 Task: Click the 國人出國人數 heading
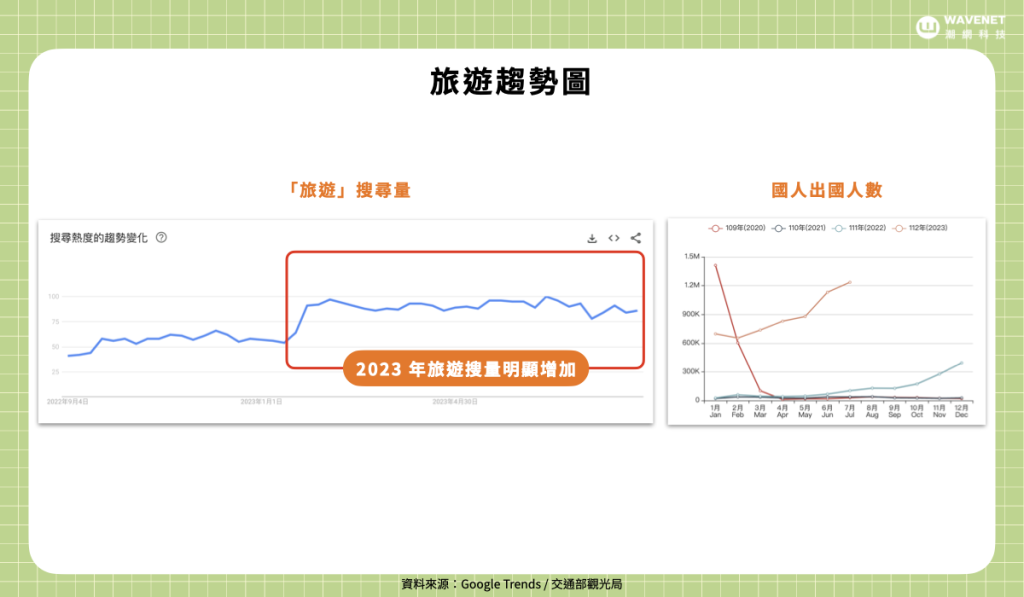click(x=826, y=190)
